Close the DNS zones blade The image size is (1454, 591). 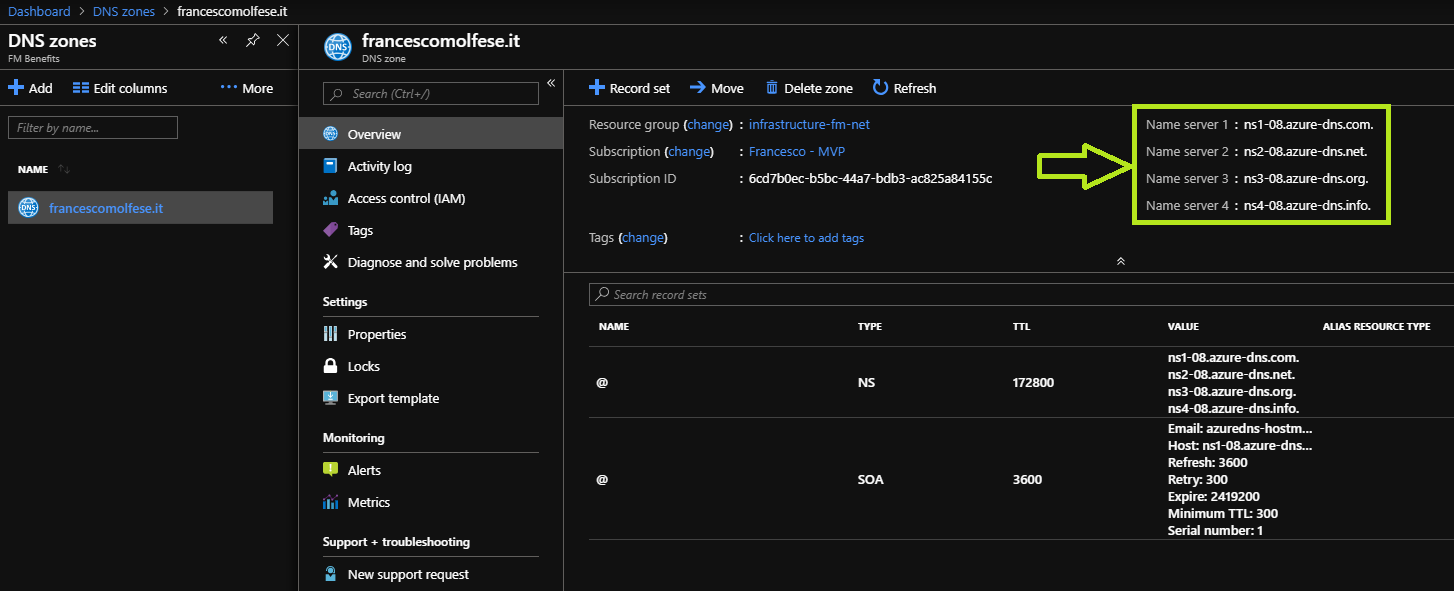[x=283, y=41]
